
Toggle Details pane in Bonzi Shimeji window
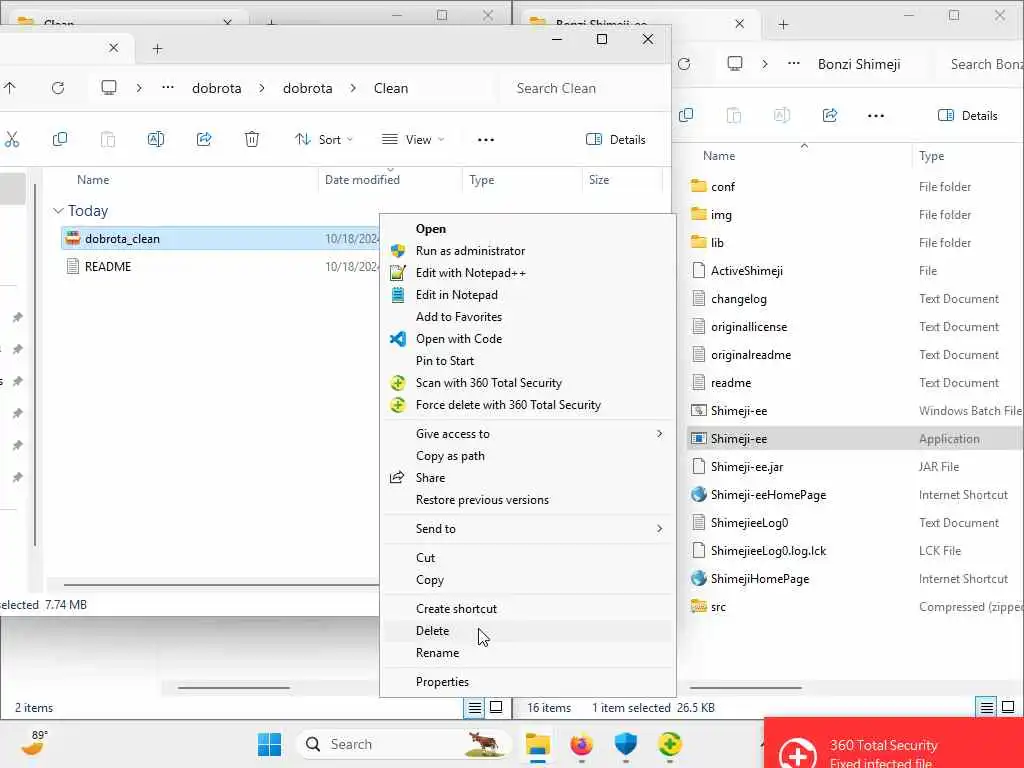[967, 116]
